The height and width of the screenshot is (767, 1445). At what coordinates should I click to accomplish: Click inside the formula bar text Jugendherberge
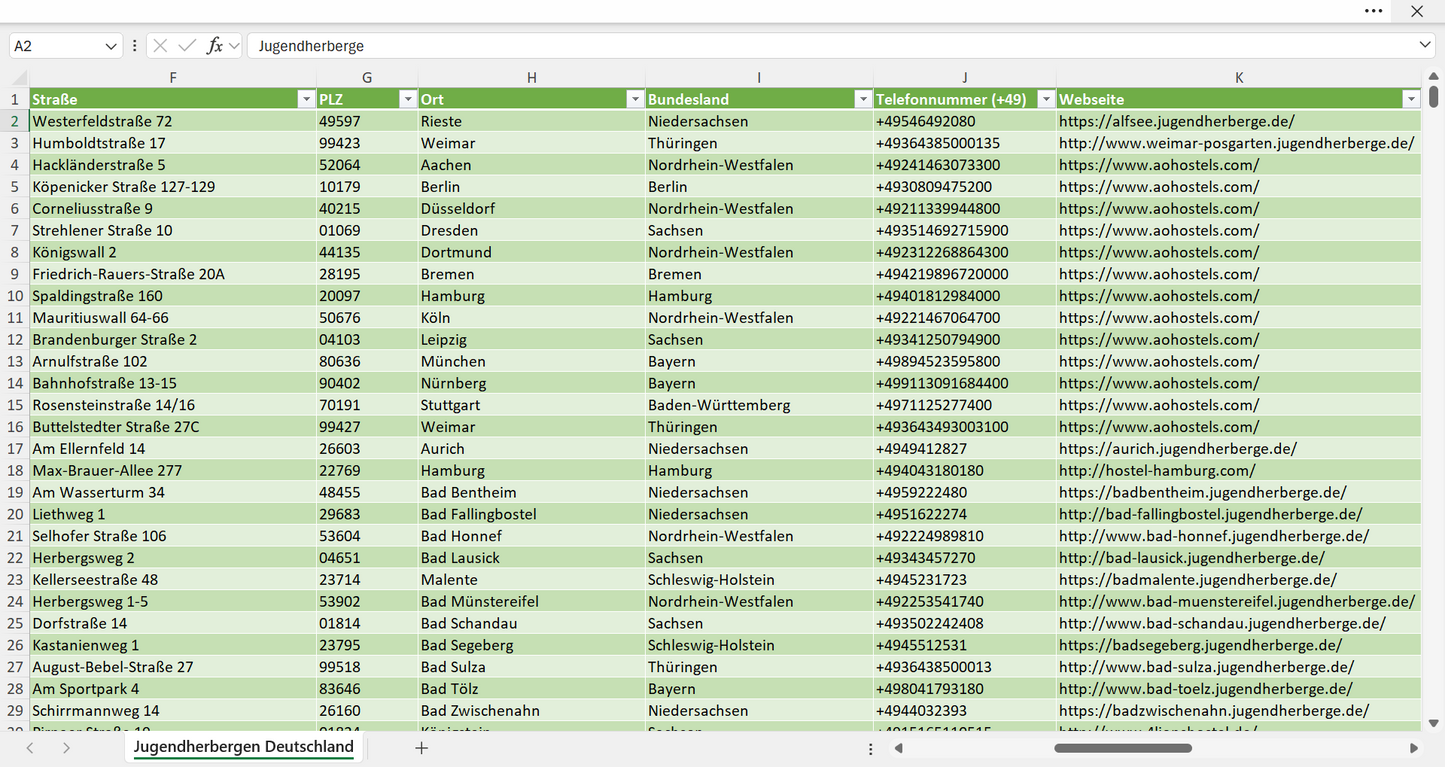click(311, 46)
